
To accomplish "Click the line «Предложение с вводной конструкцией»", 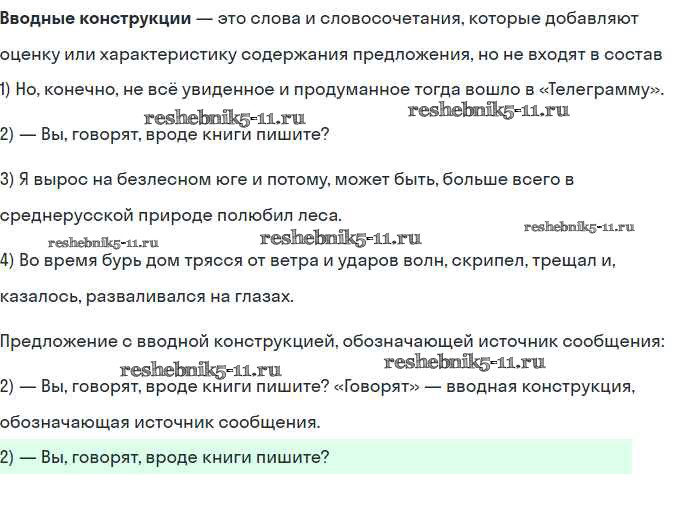I will [x=330, y=341].
